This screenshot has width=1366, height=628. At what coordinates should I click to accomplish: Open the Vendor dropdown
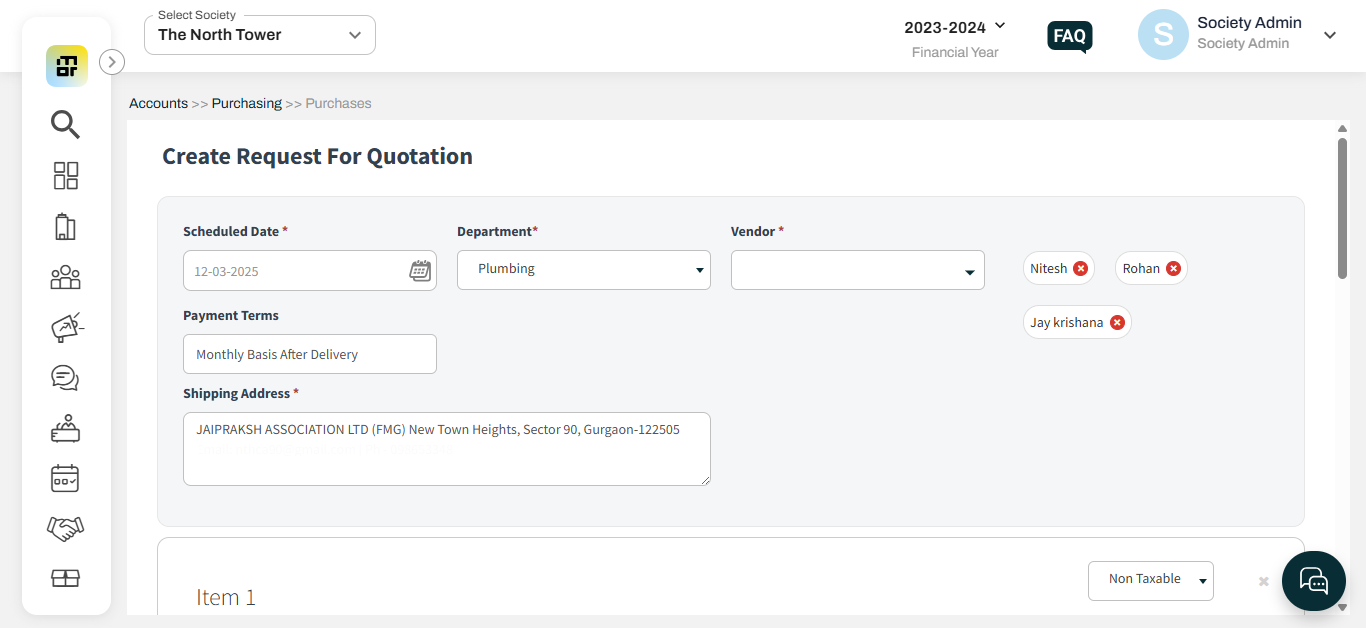(857, 271)
